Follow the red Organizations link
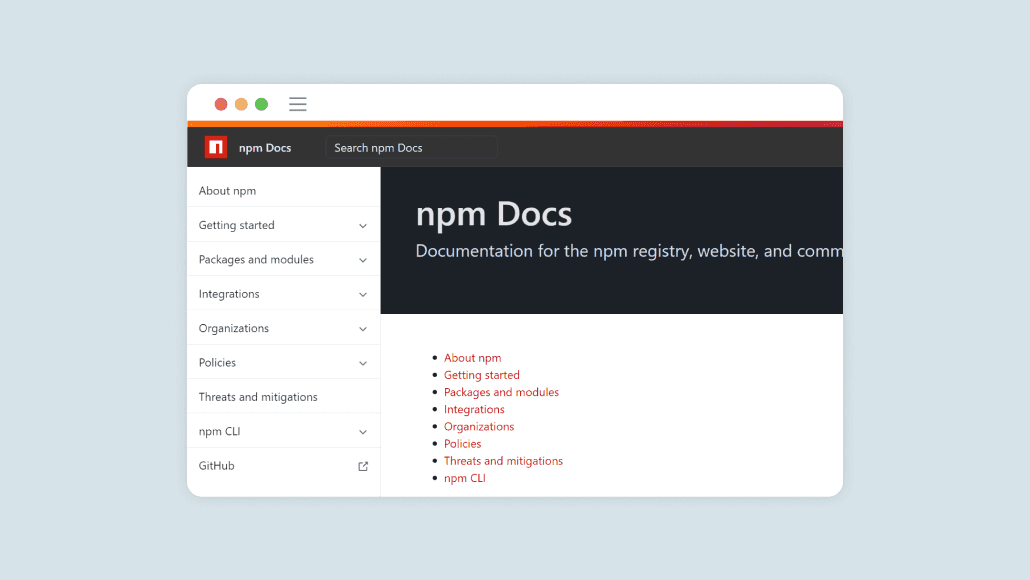 tap(479, 426)
